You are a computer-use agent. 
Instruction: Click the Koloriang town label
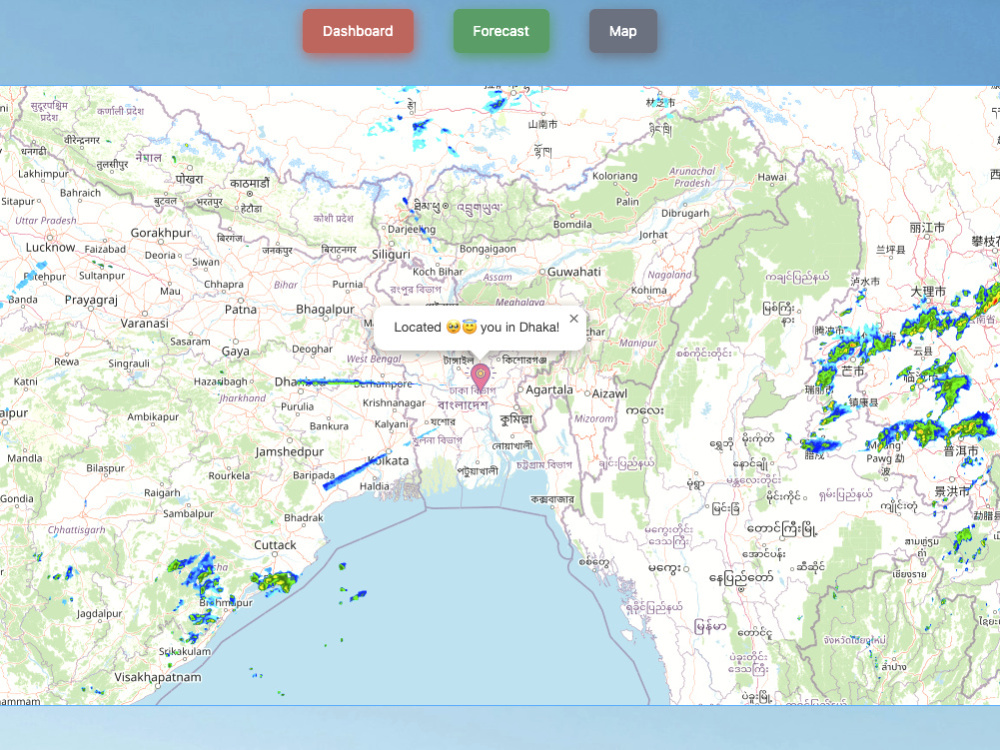coord(615,176)
